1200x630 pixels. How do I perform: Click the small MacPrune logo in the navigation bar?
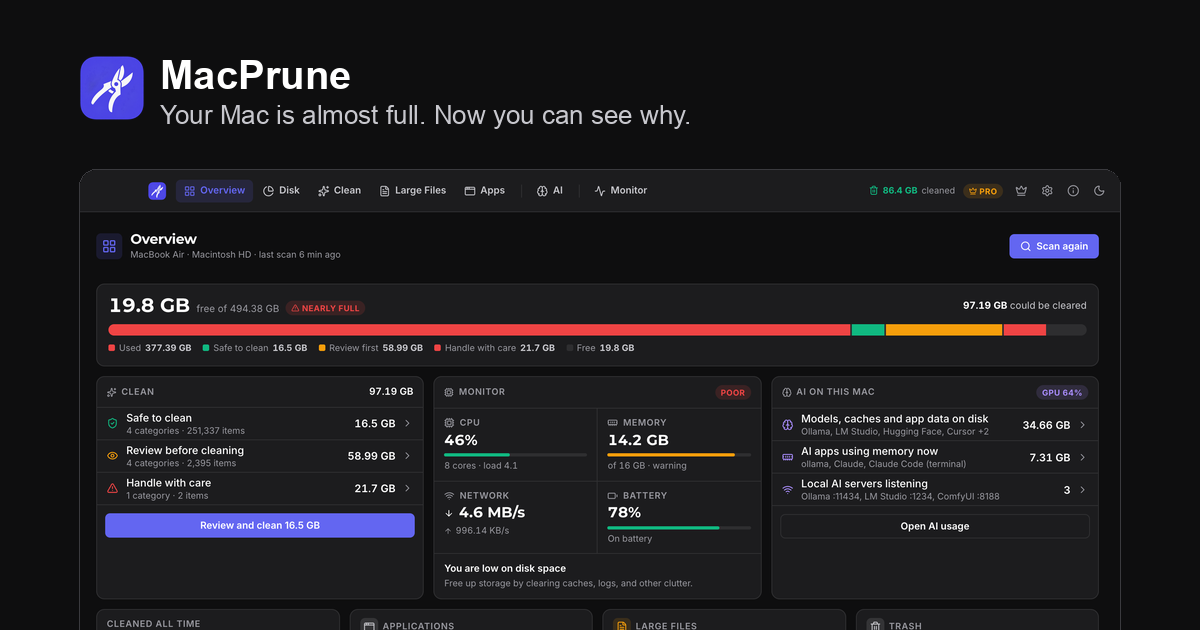point(157,191)
